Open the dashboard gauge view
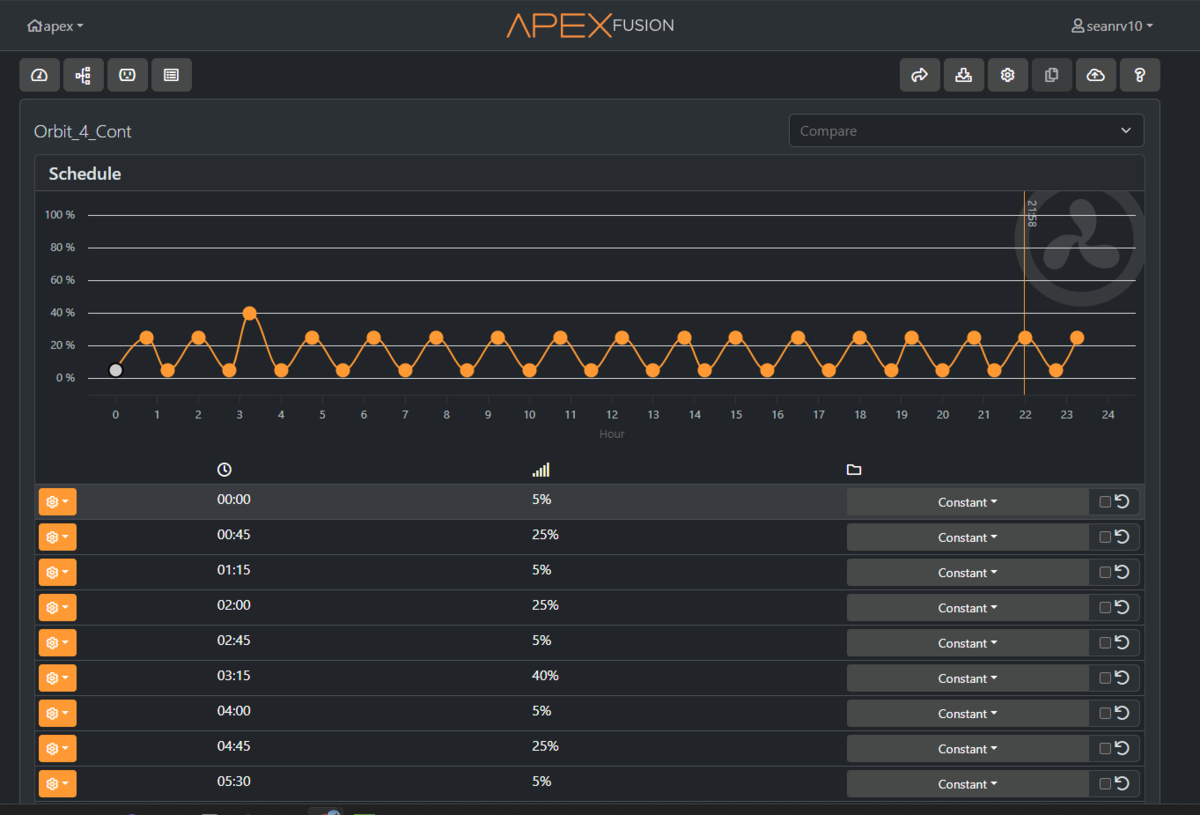 (40, 75)
